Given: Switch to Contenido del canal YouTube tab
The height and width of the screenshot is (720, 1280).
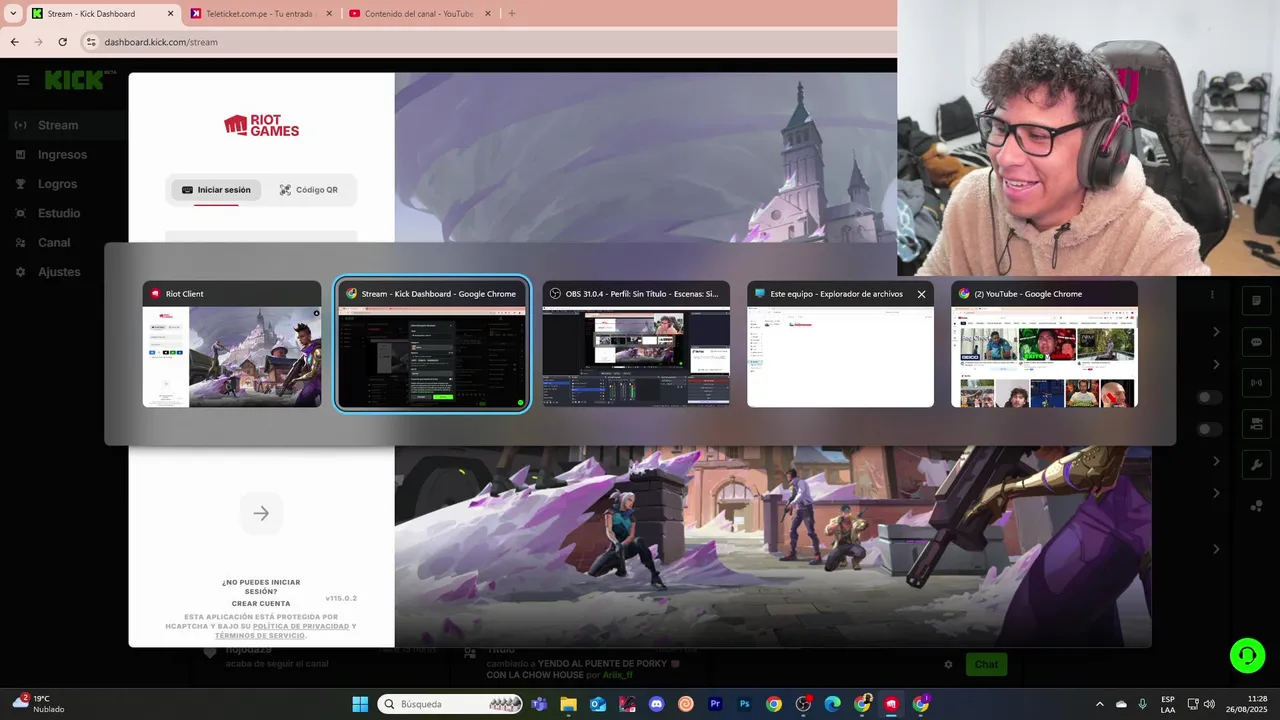Looking at the screenshot, I should [x=421, y=14].
